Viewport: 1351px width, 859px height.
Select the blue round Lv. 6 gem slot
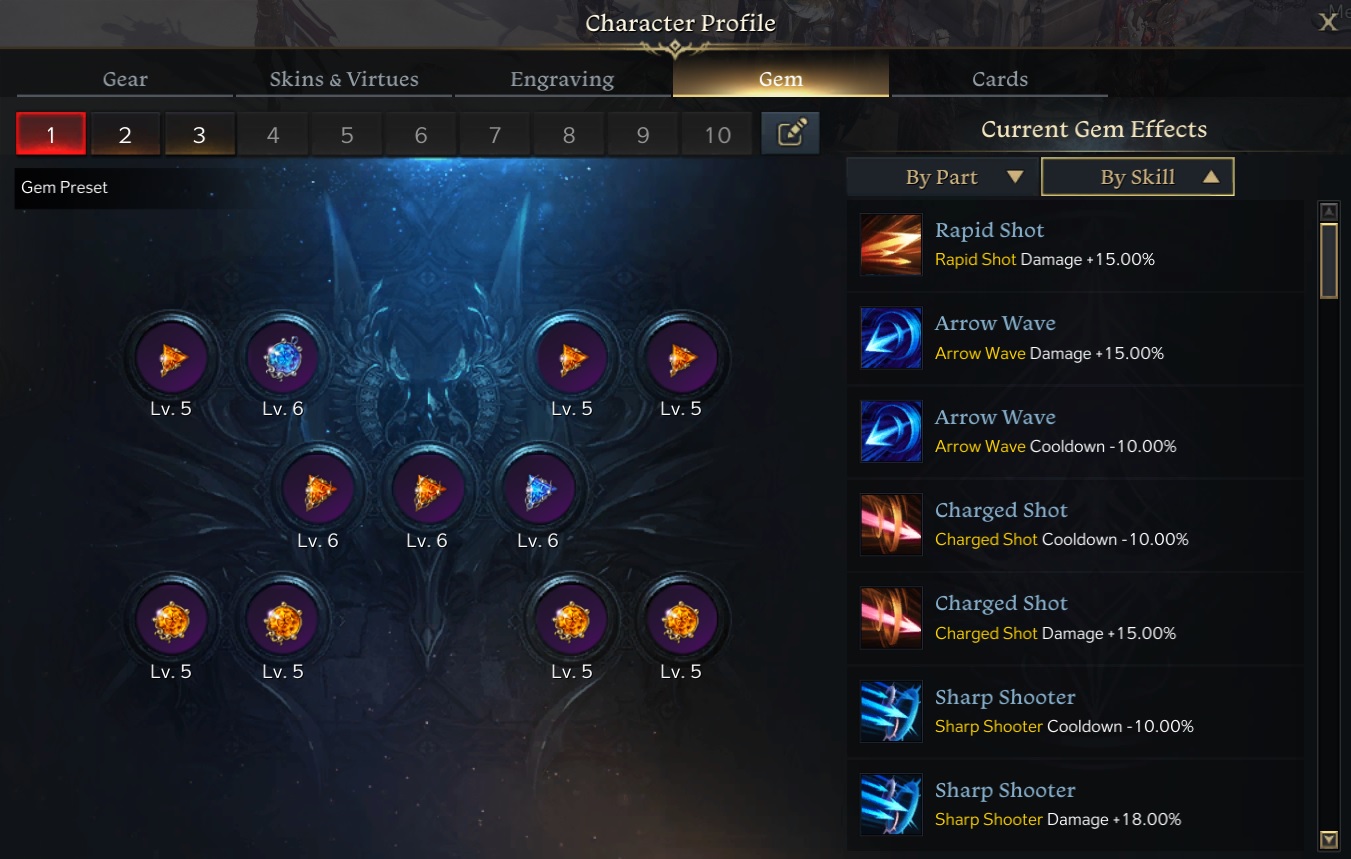pos(283,359)
